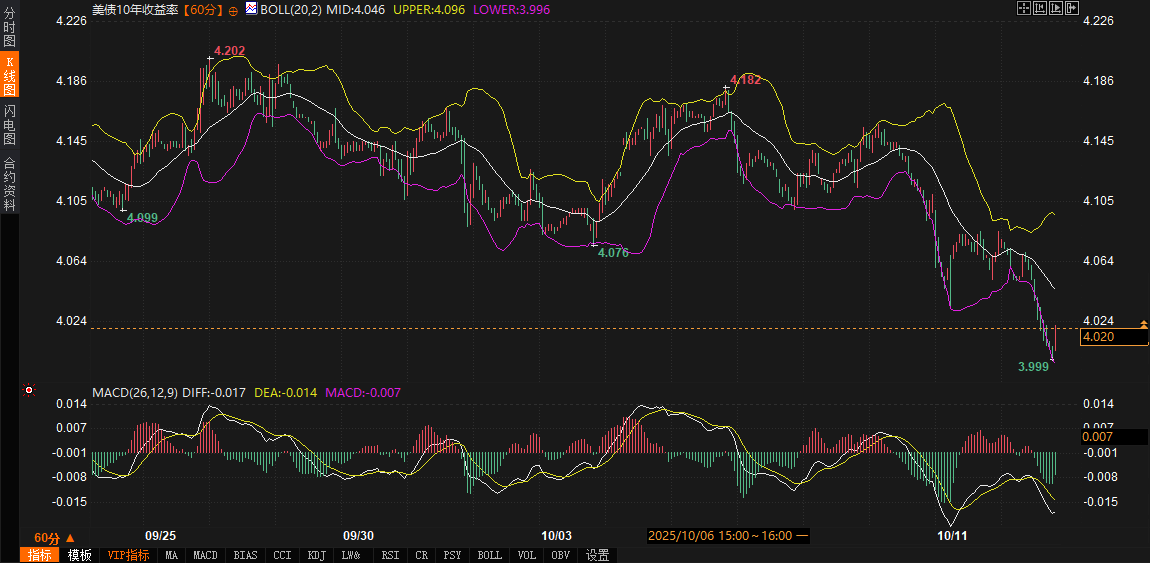The image size is (1150, 563).
Task: Click the panel export arrow icon
Action: click(x=1074, y=8)
